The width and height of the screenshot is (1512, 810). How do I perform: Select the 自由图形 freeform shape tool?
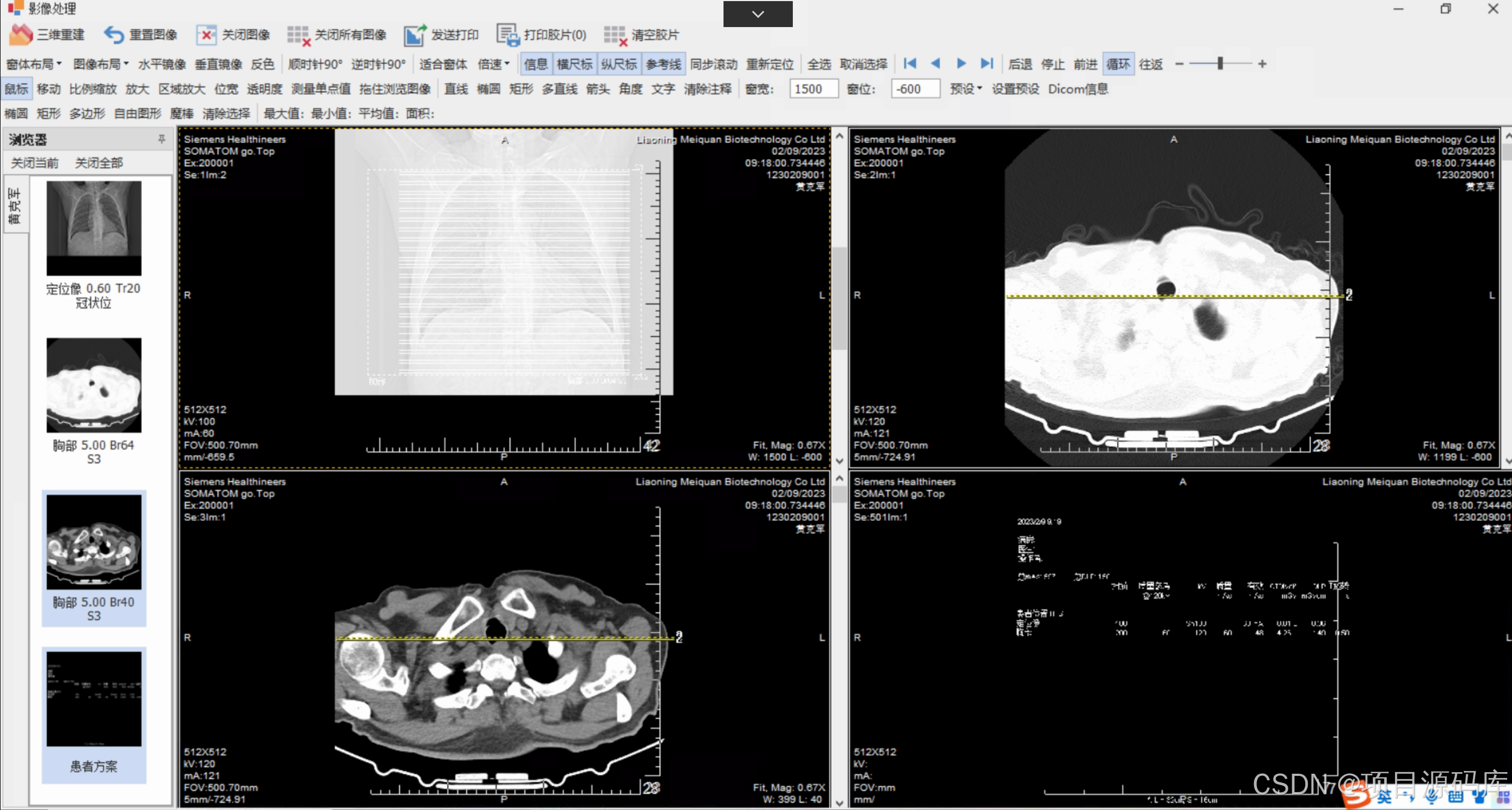click(x=138, y=113)
